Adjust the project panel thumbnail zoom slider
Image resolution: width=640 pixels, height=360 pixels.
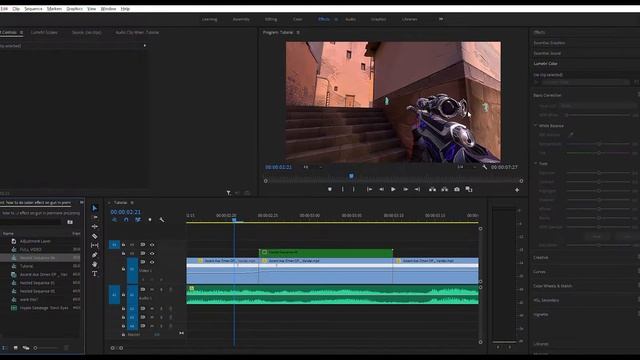point(36,348)
